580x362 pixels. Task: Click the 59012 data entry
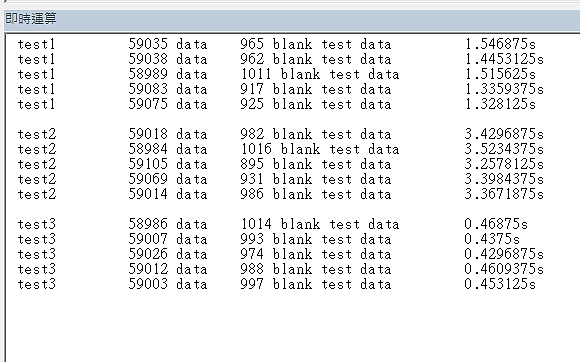168,269
